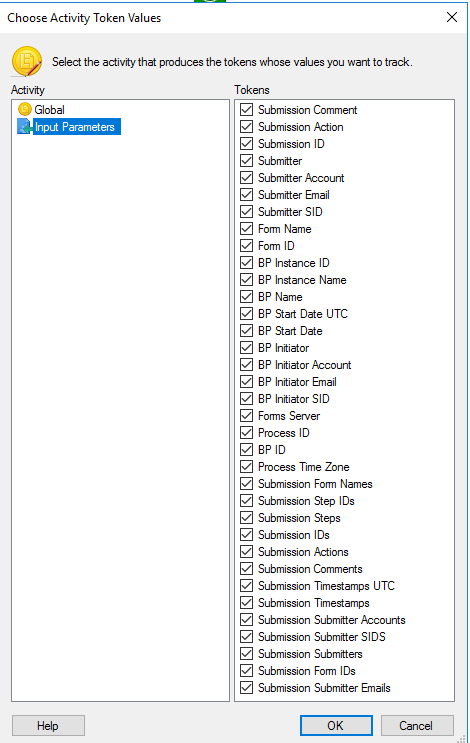Click the Cancel button

[x=417, y=725]
